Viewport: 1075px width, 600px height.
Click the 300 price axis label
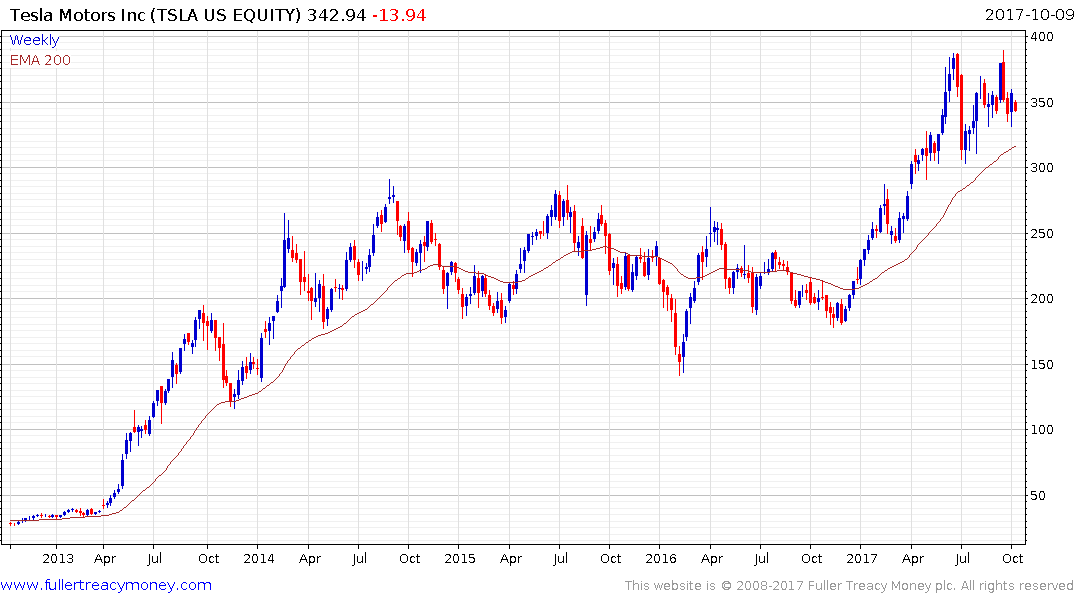tap(1042, 167)
